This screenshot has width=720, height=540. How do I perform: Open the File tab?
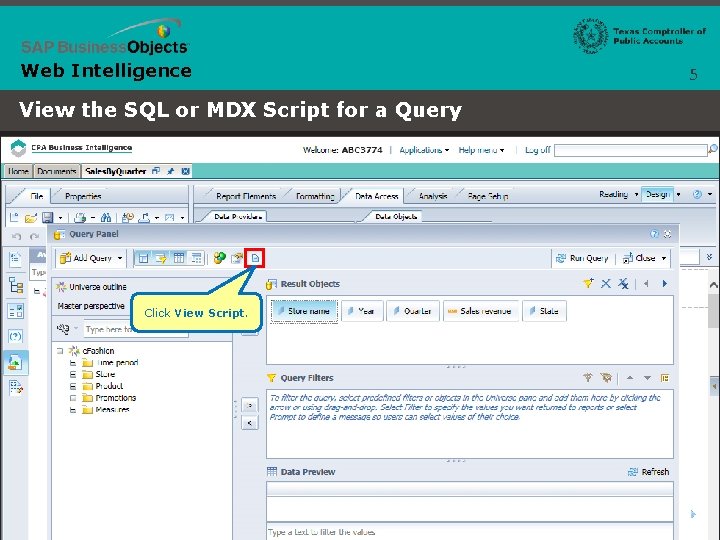pyautogui.click(x=37, y=196)
